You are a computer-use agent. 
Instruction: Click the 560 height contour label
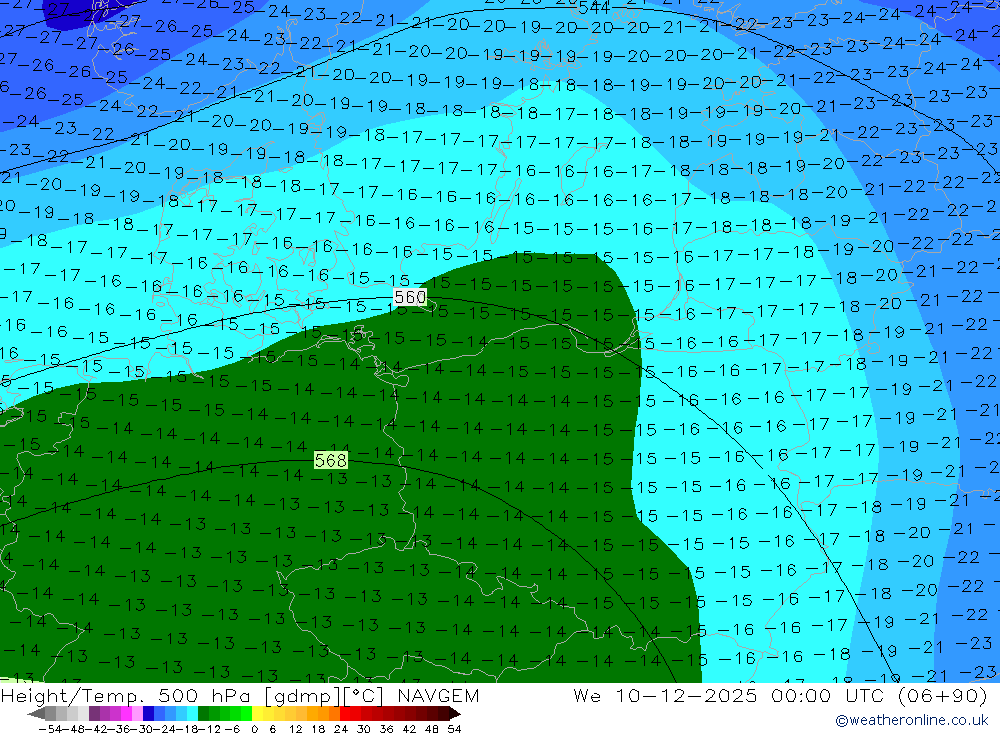pos(409,297)
